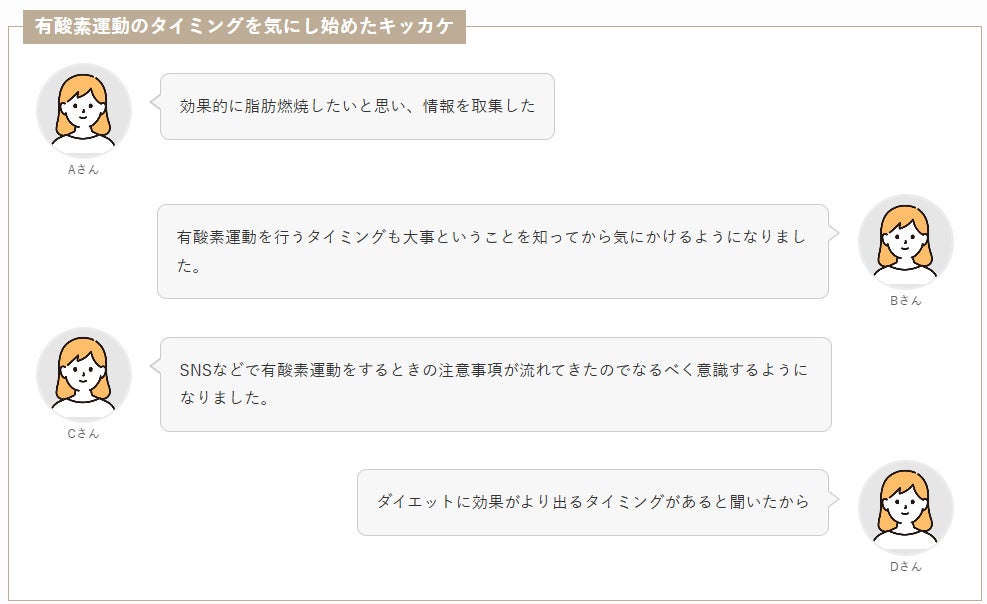Click the Aさん name label
This screenshot has height=604, width=987.
(83, 169)
